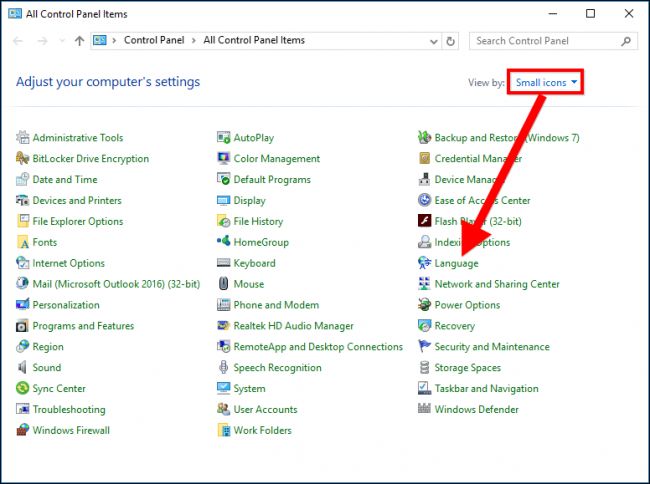Click the Power Options icon
650x484 pixels.
point(425,305)
